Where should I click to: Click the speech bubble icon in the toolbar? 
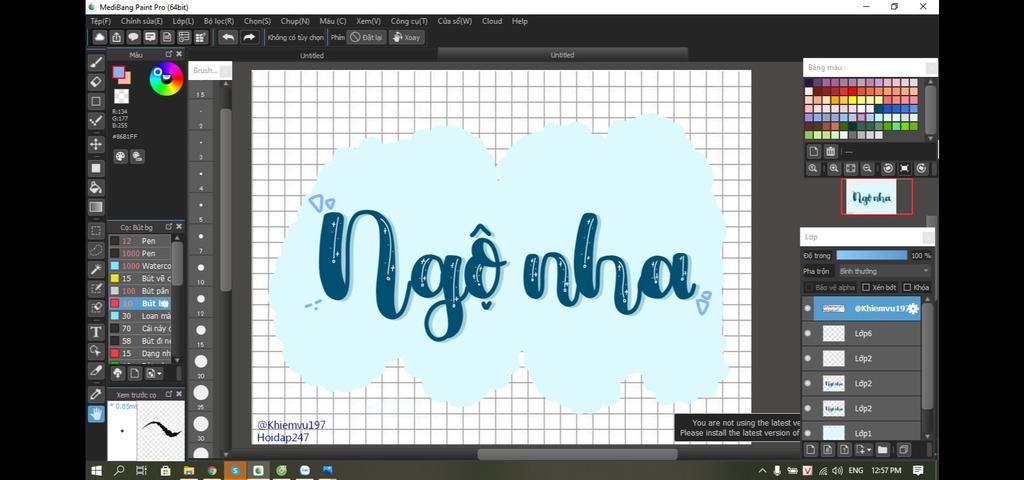(x=133, y=37)
